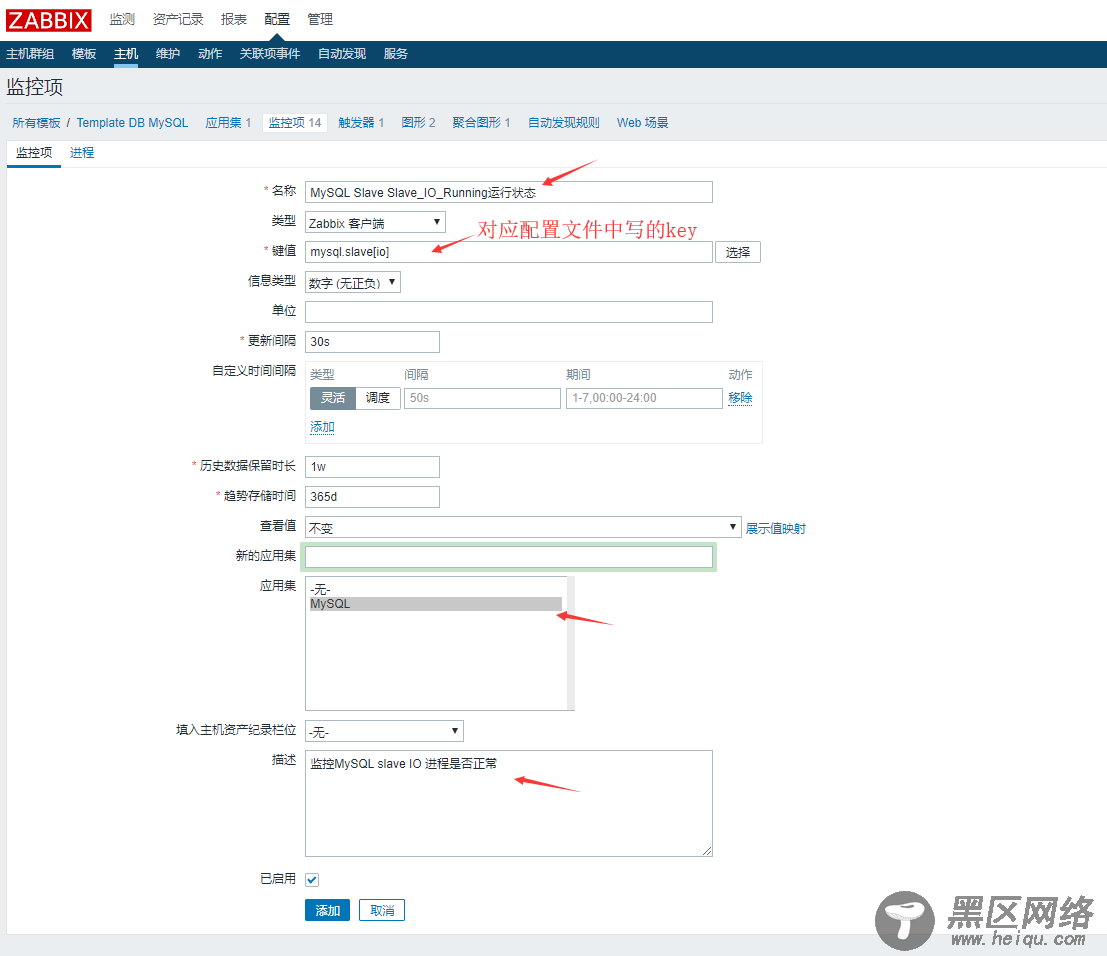Open the 资产记录 top menu

(x=178, y=19)
